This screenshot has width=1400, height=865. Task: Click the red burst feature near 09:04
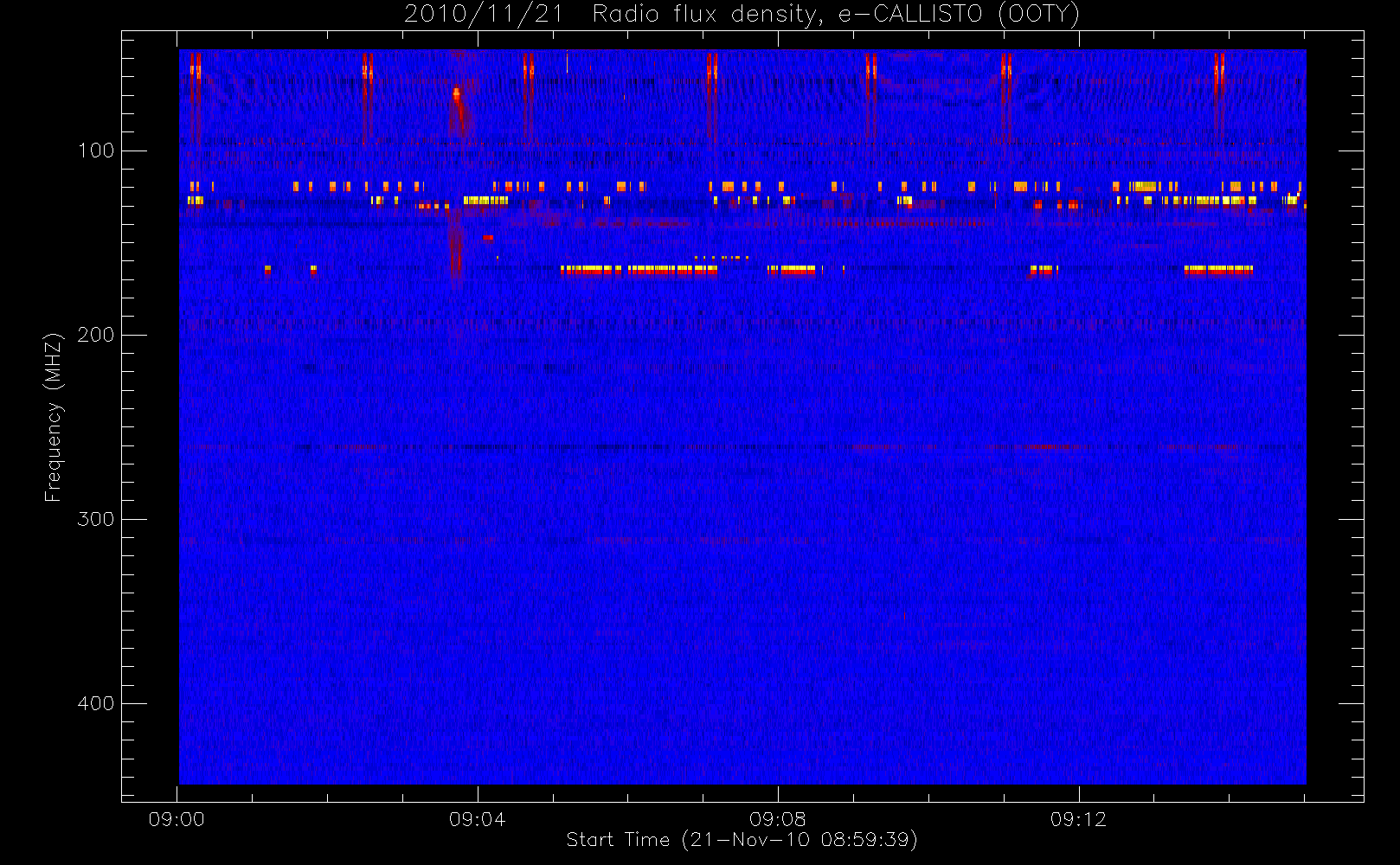[x=459, y=108]
